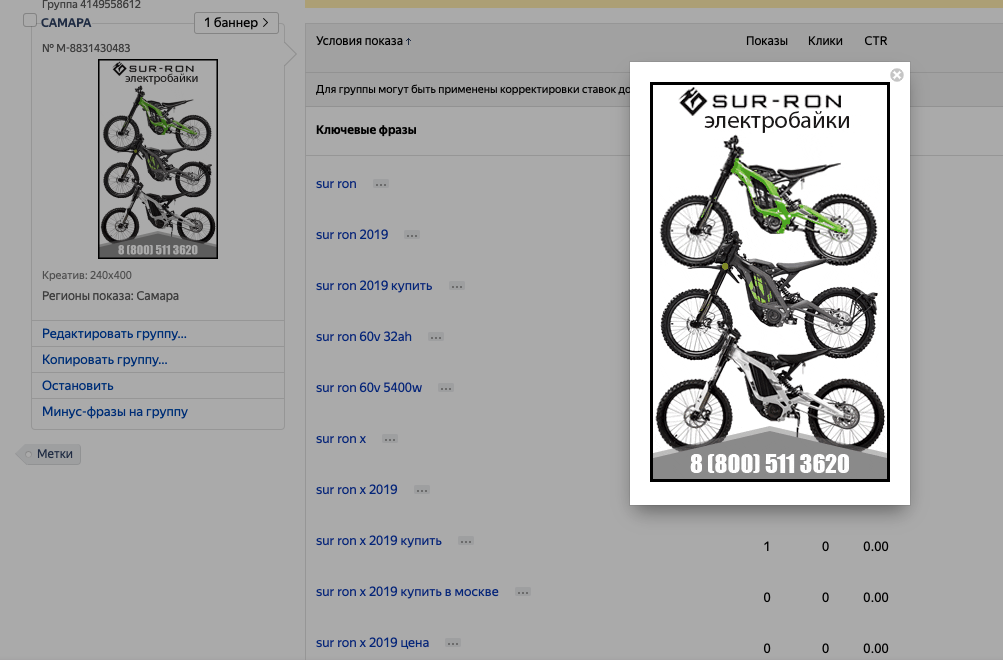1003x660 pixels.
Task: Click the bid-adjustments notice text 'Для группы могут быть...'
Action: click(473, 90)
